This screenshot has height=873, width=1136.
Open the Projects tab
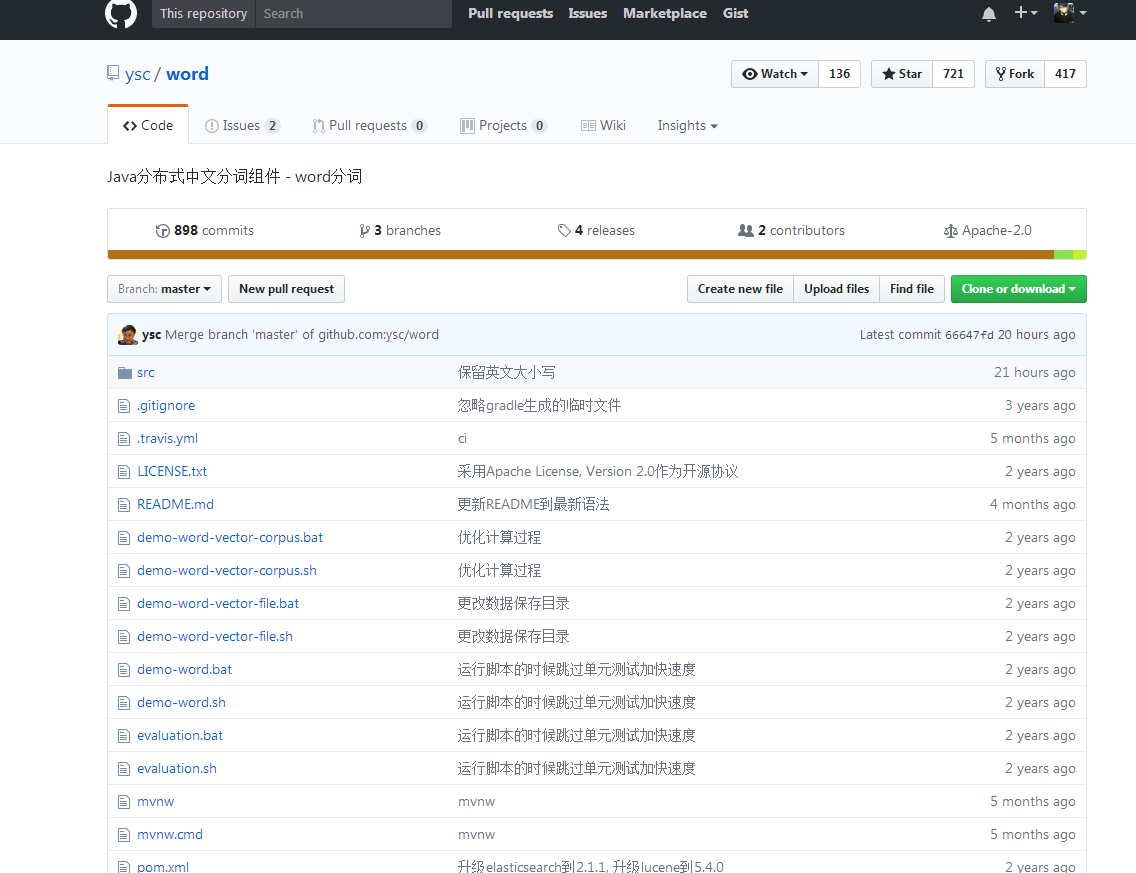504,125
